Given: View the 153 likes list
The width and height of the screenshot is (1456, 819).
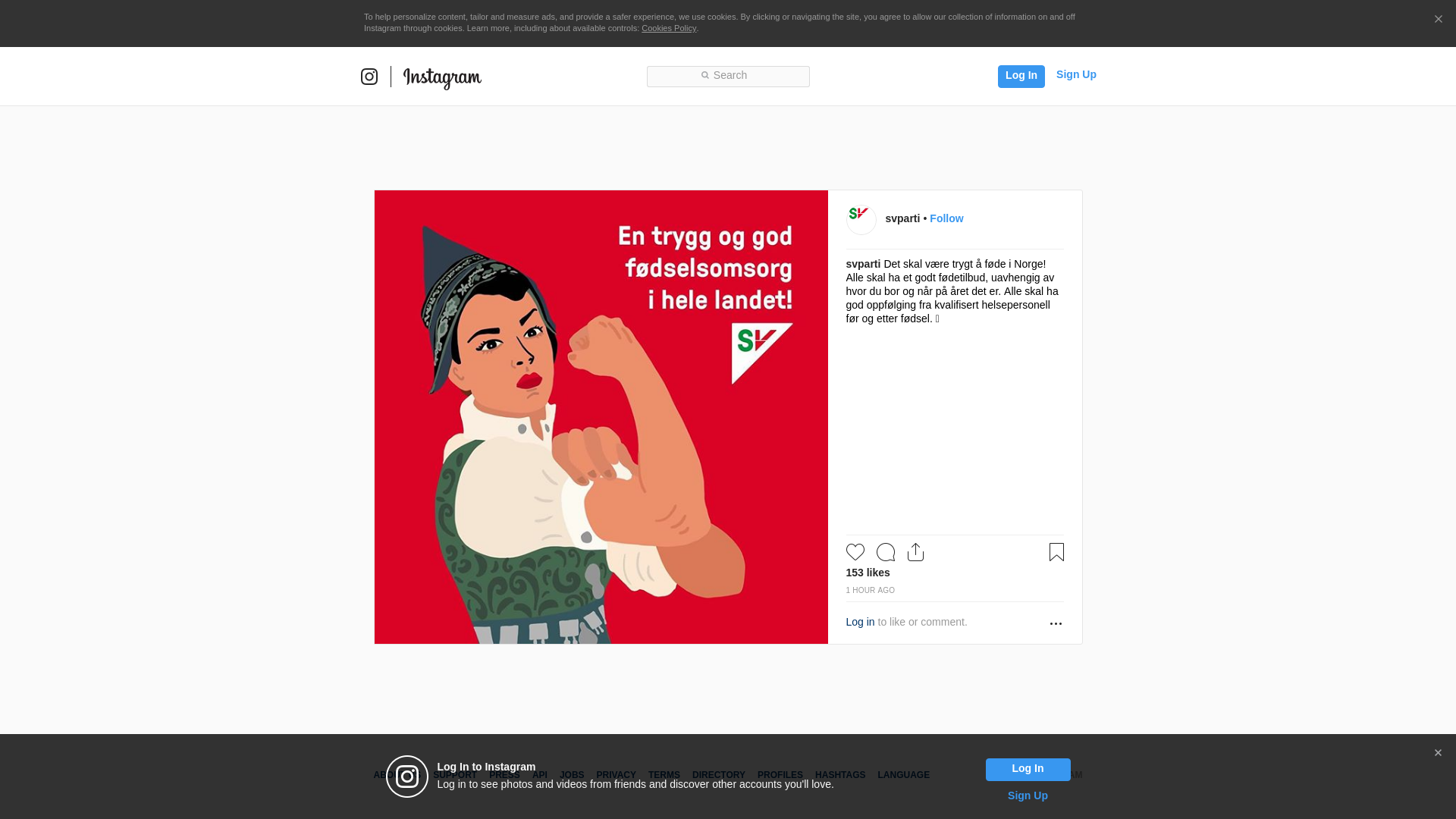Looking at the screenshot, I should click(868, 573).
